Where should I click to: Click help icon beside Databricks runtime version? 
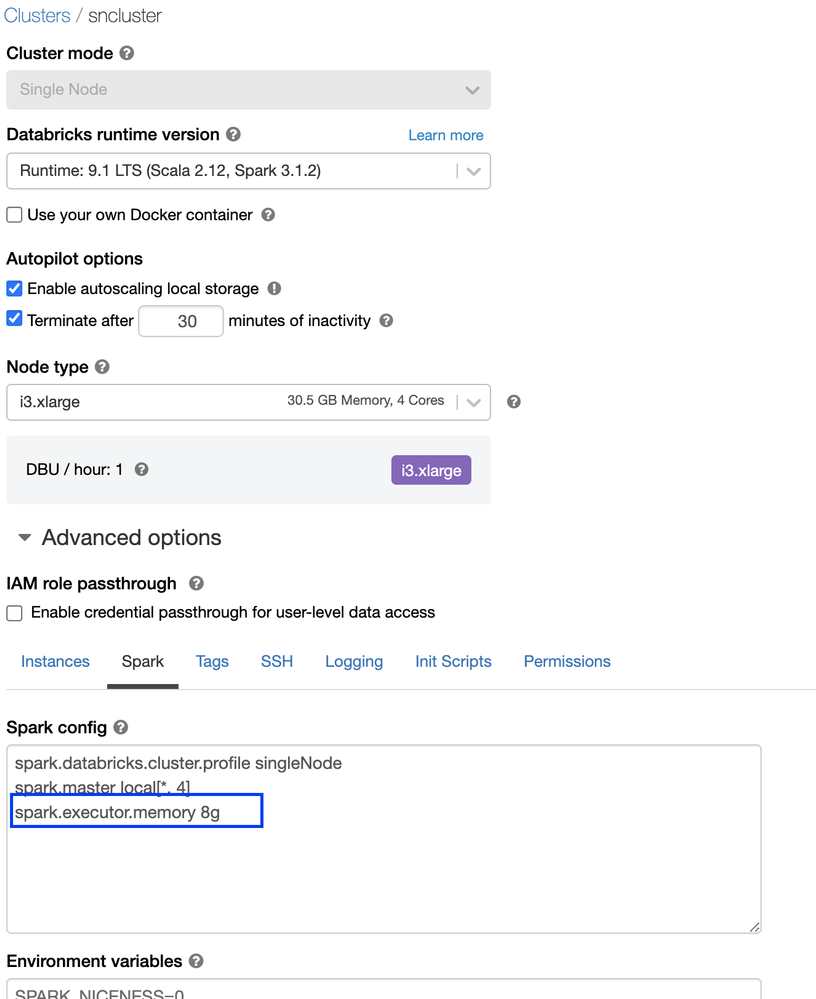233,134
